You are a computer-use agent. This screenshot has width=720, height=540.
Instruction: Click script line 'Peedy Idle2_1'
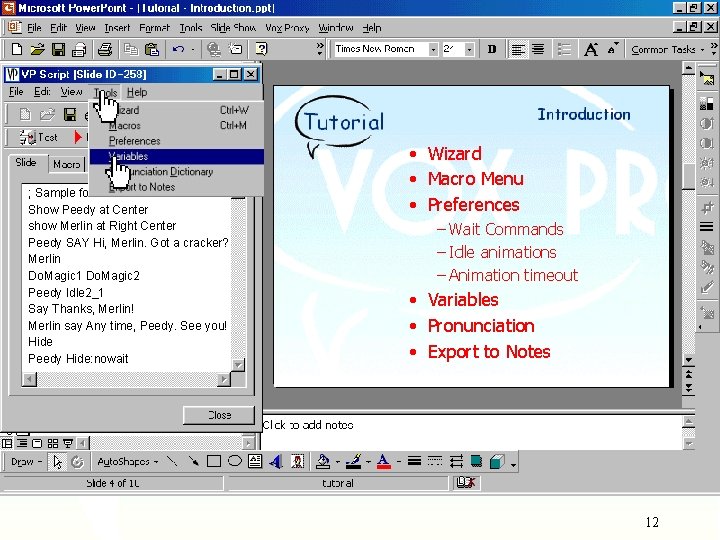pos(66,292)
